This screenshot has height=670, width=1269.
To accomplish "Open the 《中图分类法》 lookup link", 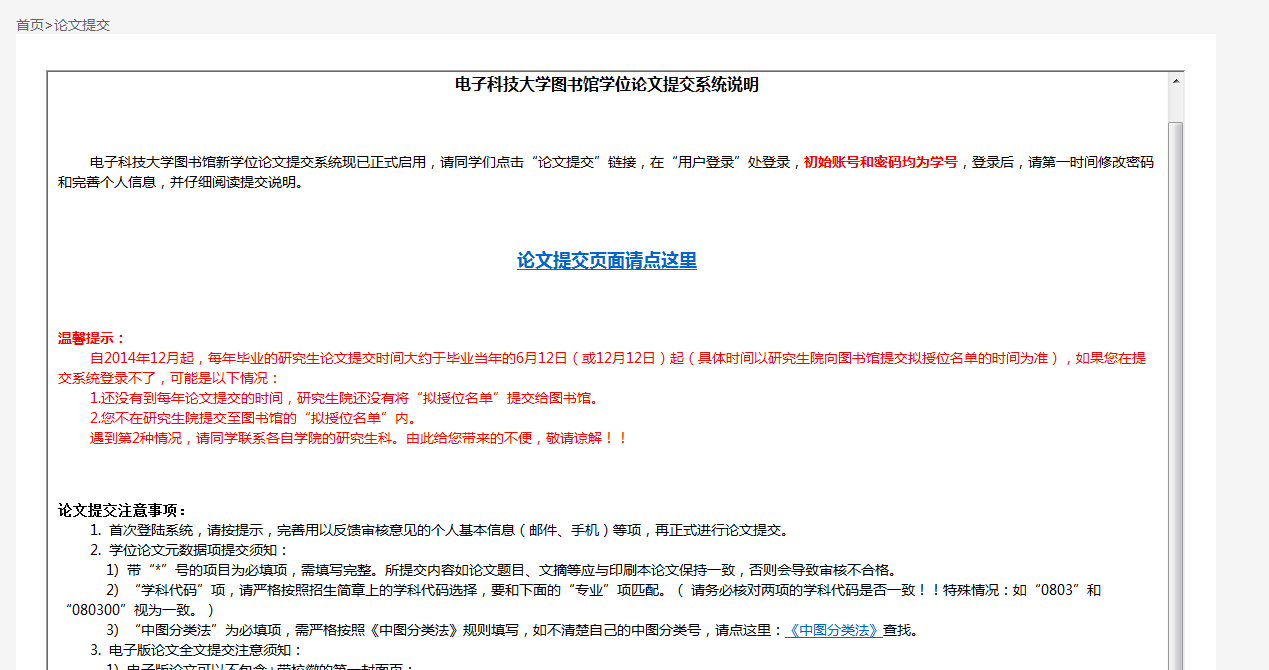I will (x=832, y=630).
